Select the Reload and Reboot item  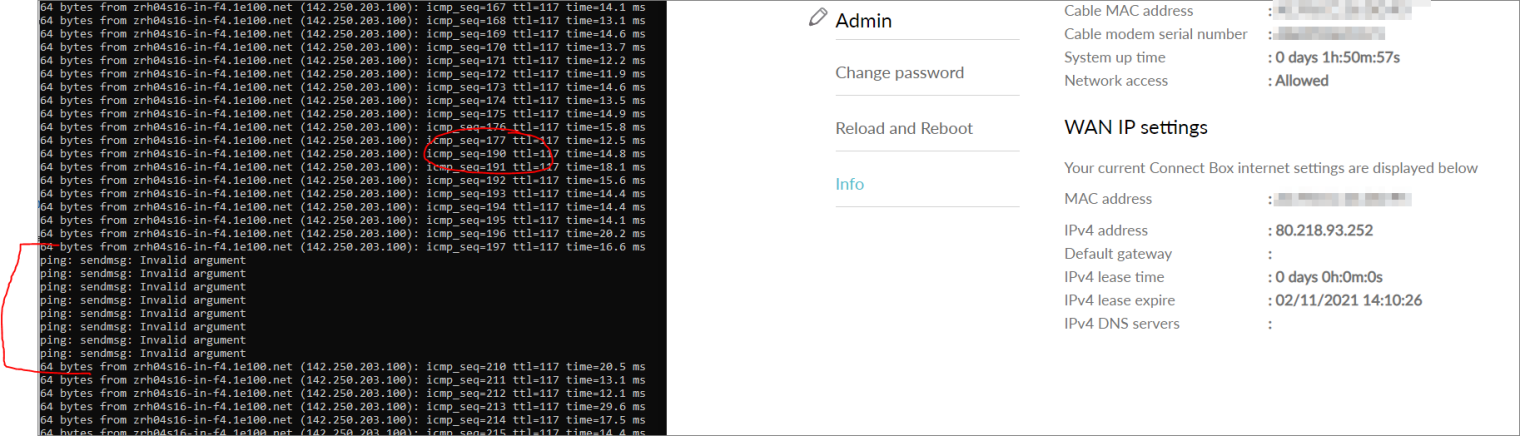[x=903, y=128]
